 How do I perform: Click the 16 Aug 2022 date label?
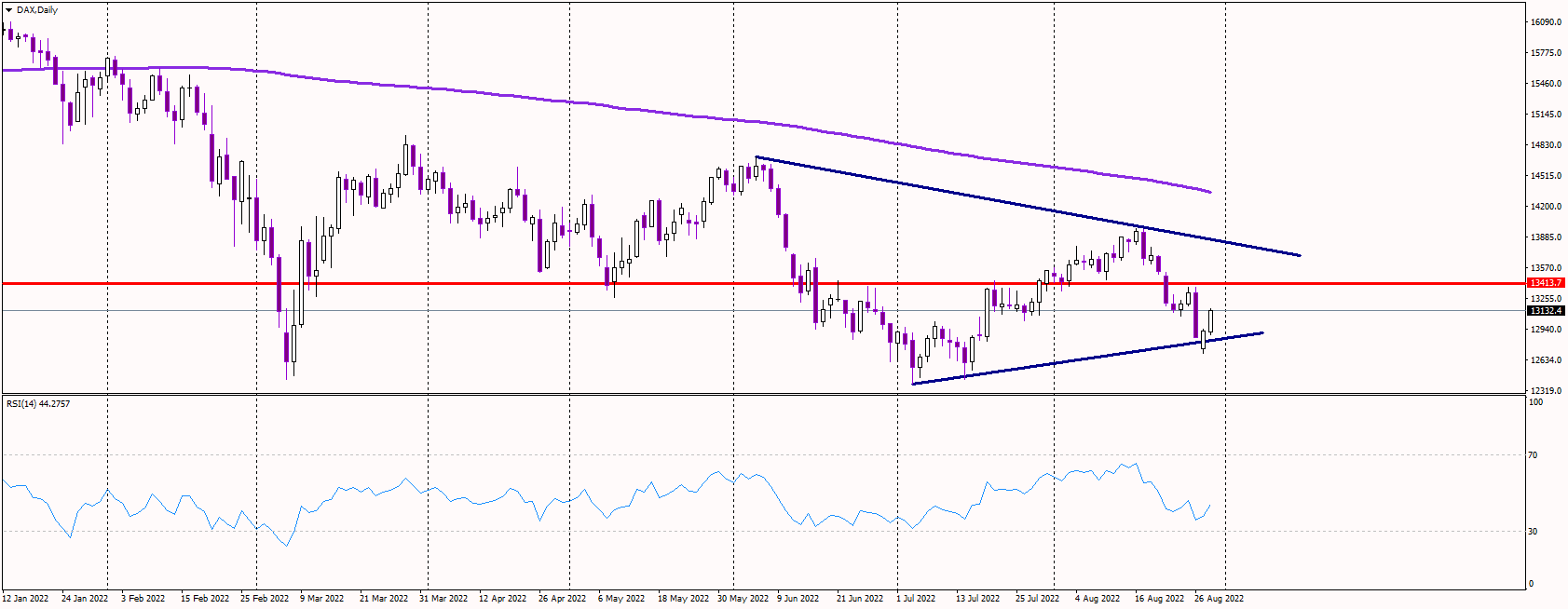(1160, 599)
